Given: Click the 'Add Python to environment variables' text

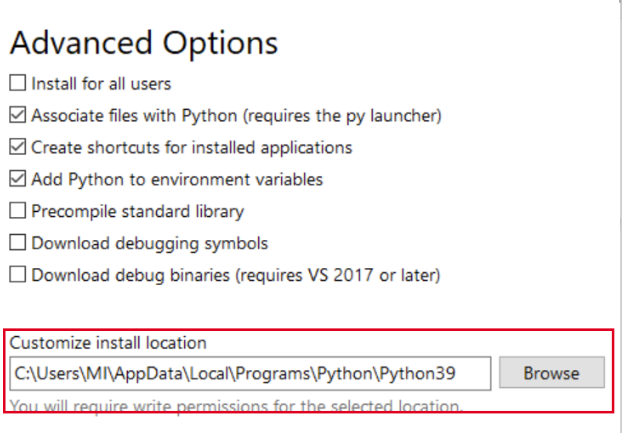Looking at the screenshot, I should 177,179.
